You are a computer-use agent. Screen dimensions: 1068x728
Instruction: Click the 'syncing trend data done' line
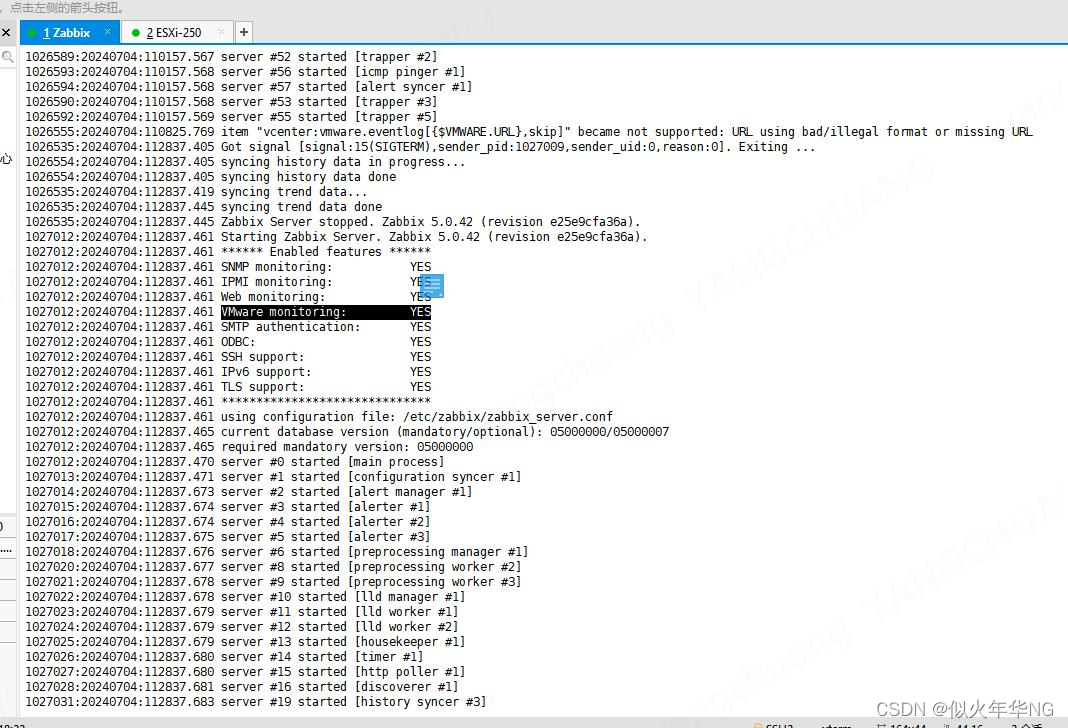[x=204, y=207]
